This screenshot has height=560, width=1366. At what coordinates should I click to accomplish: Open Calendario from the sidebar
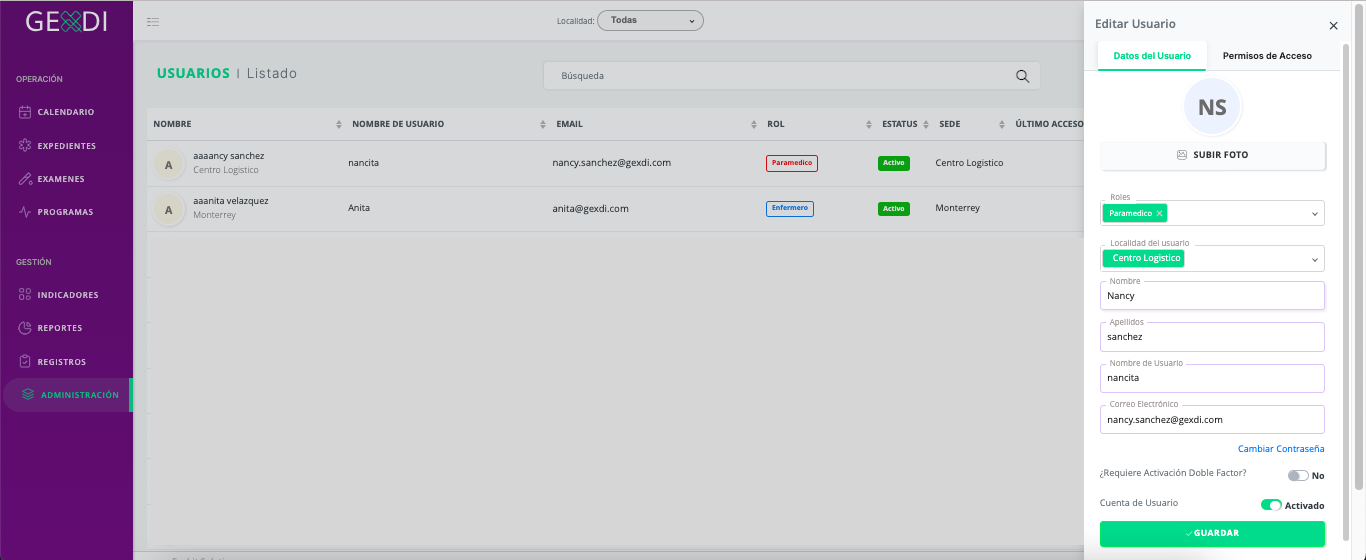click(x=66, y=112)
